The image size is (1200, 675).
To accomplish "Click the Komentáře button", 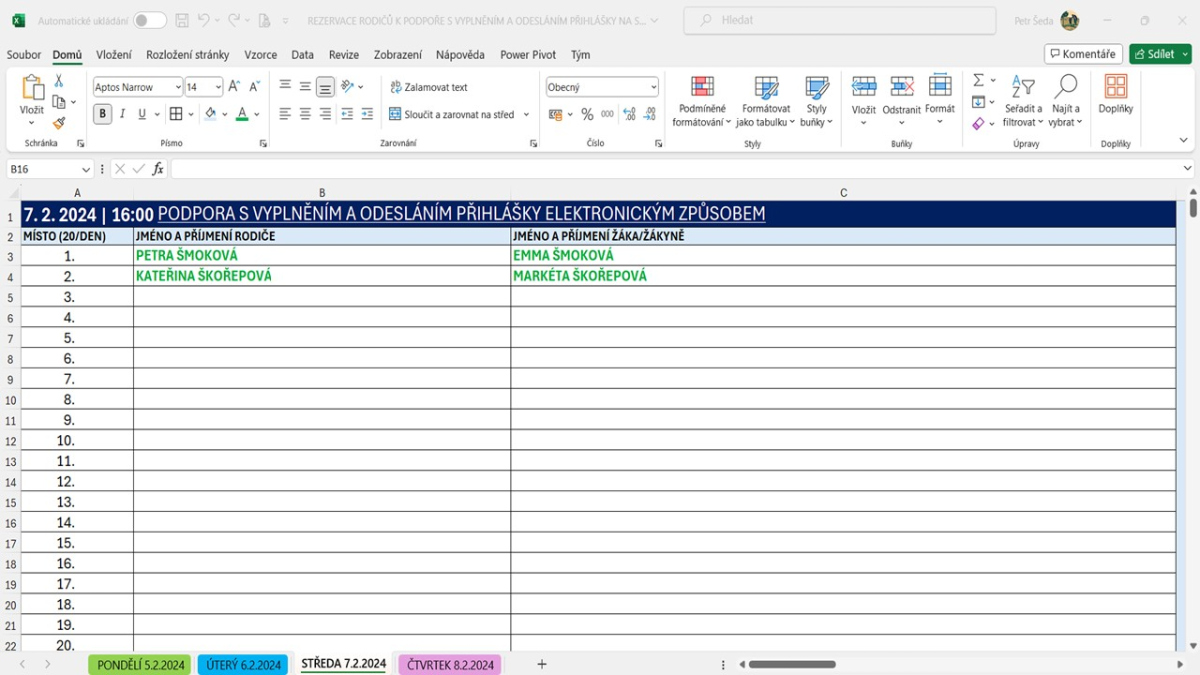I will (1083, 54).
